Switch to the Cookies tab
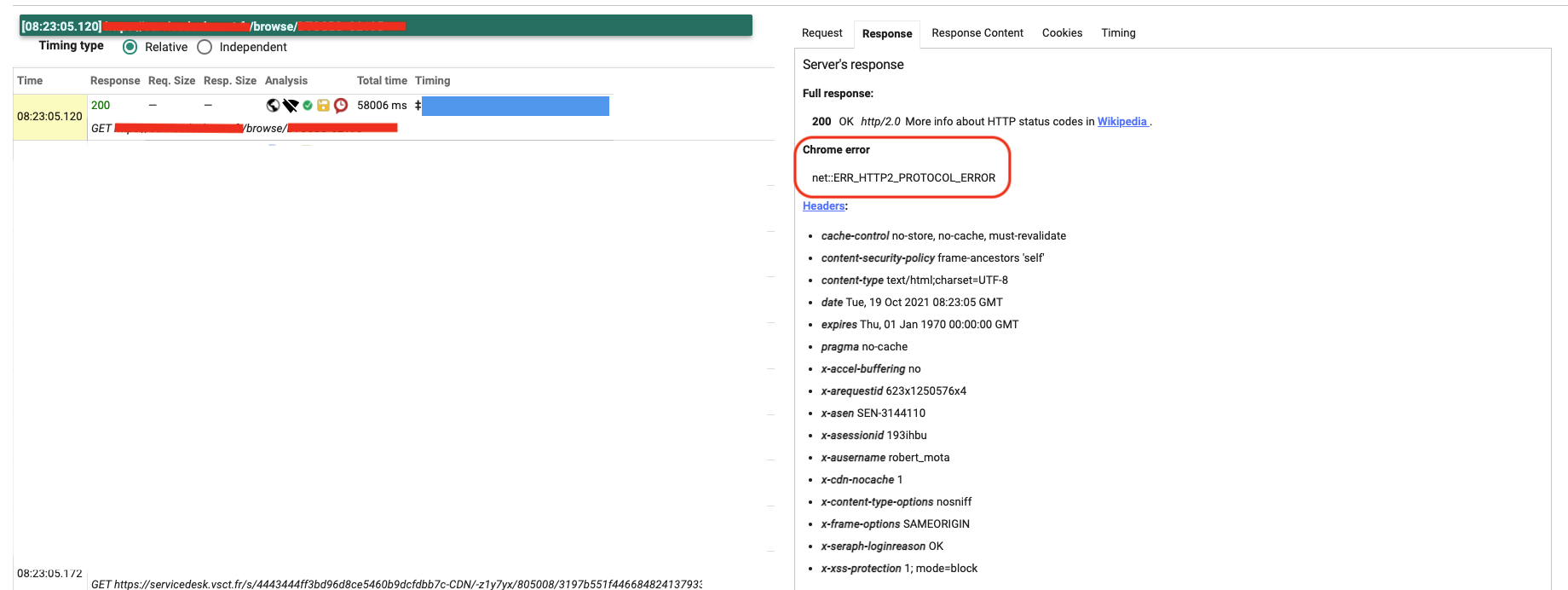Image resolution: width=1568 pixels, height=590 pixels. (x=1062, y=33)
